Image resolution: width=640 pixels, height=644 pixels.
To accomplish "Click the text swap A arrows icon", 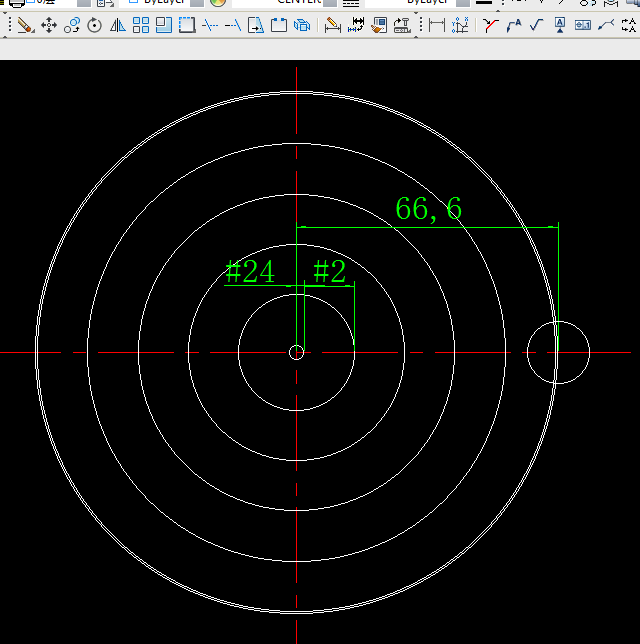I will [x=629, y=25].
